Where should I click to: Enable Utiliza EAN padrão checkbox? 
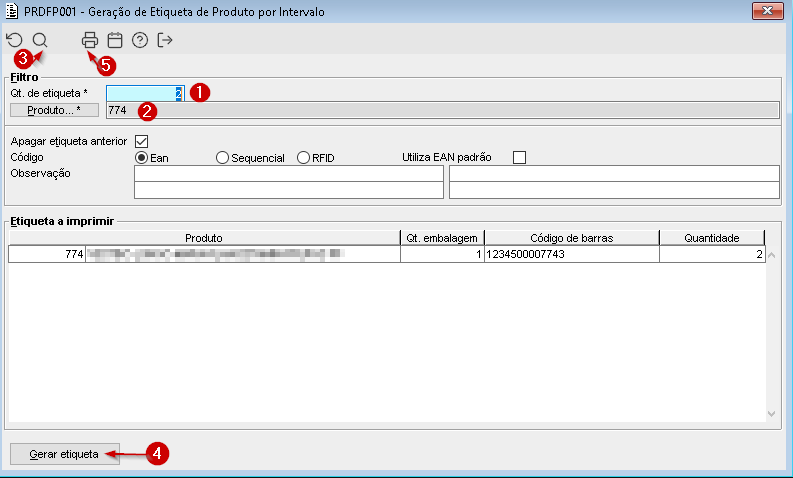click(519, 157)
